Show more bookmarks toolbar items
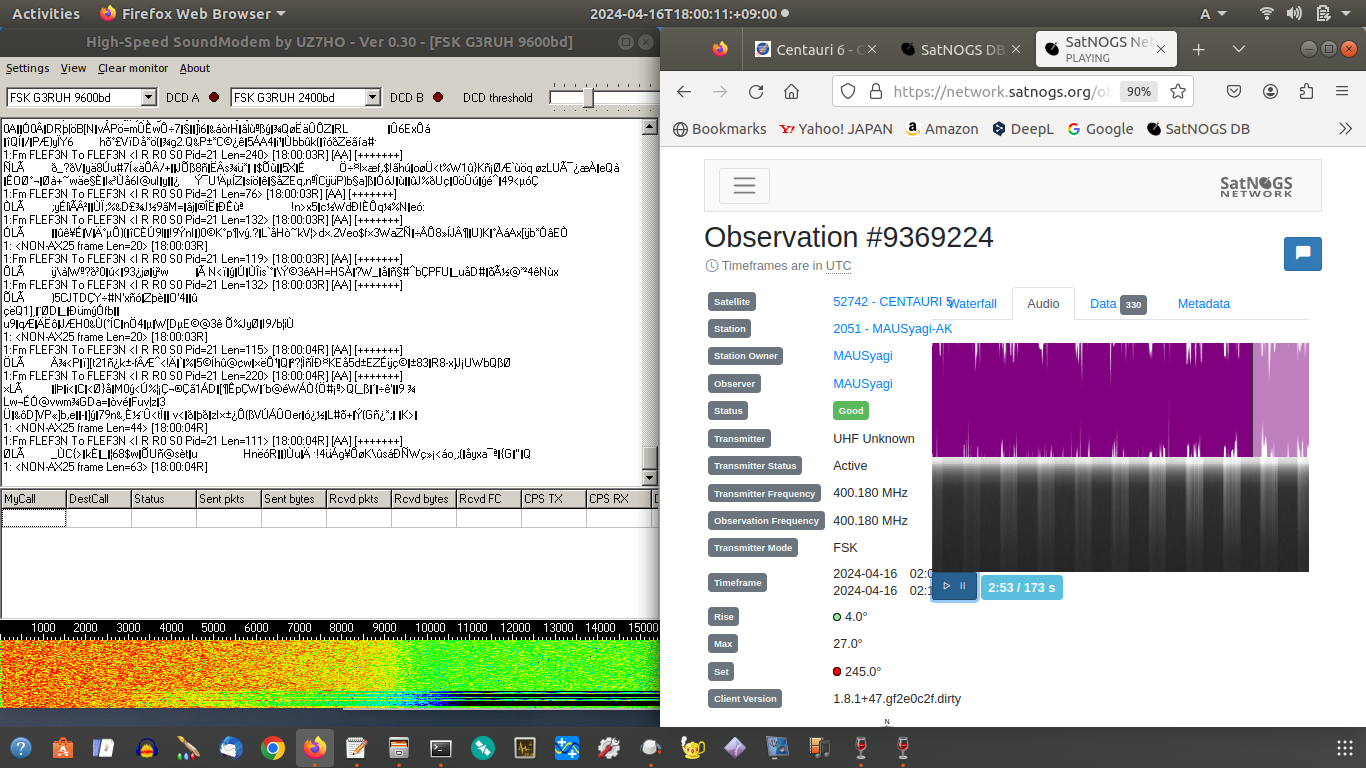This screenshot has height=768, width=1366. coord(1345,129)
